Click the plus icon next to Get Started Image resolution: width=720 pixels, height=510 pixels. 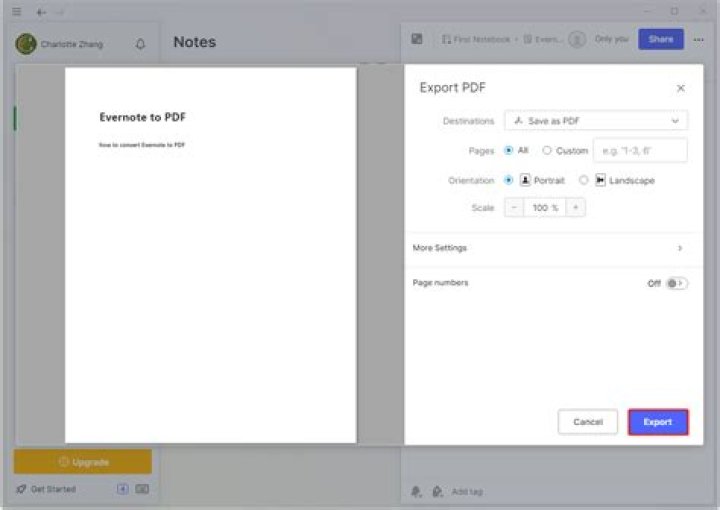point(122,489)
